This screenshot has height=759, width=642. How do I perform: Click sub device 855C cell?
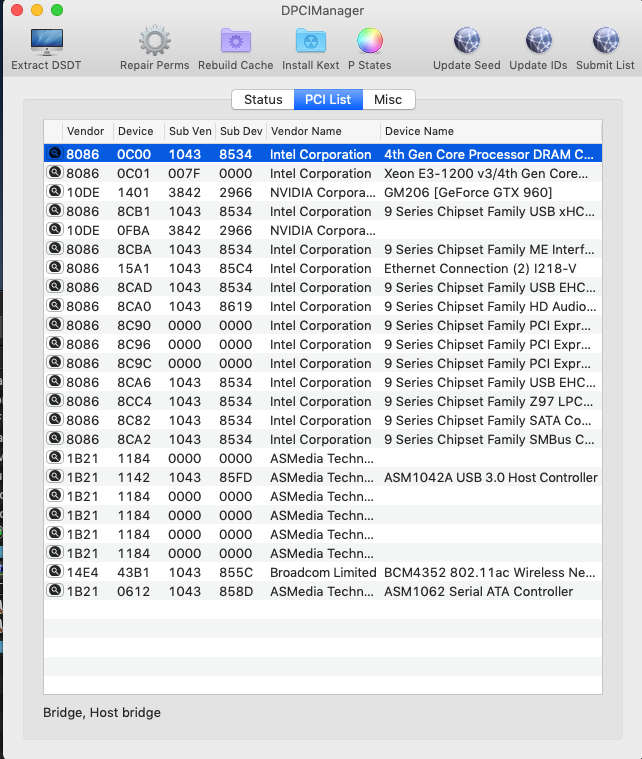click(236, 573)
